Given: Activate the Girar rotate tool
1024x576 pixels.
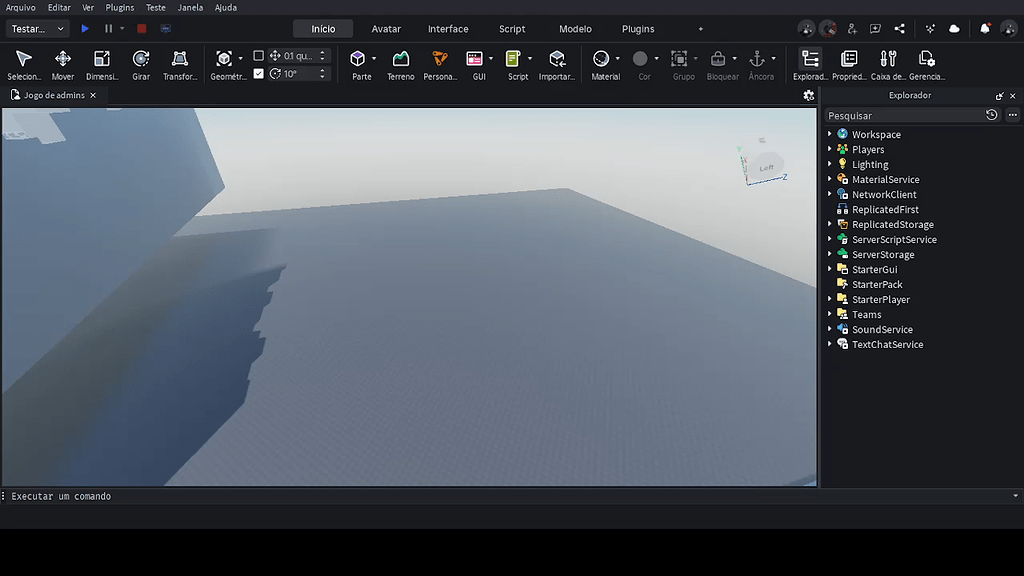Looking at the screenshot, I should point(141,65).
